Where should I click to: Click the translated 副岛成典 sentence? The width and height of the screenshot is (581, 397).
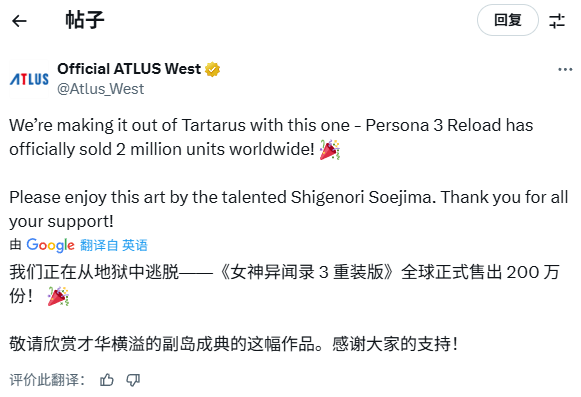tap(233, 344)
